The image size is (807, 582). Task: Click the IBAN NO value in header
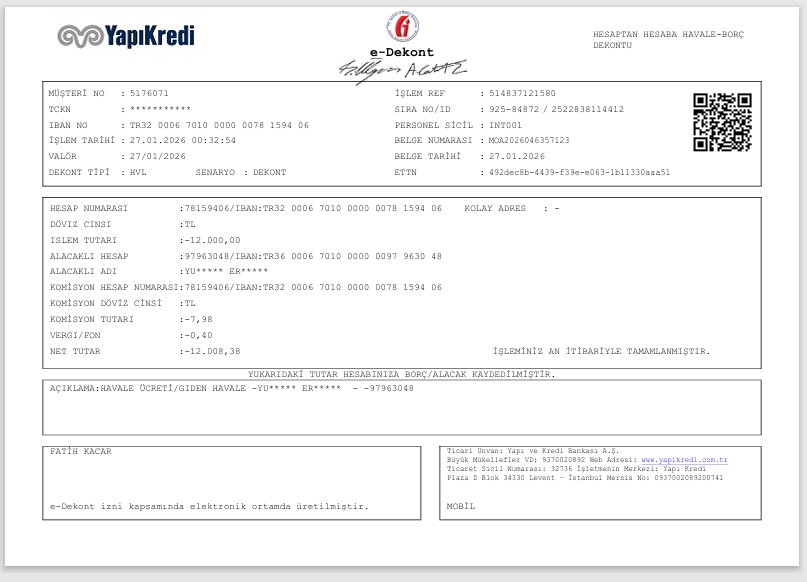[219, 125]
